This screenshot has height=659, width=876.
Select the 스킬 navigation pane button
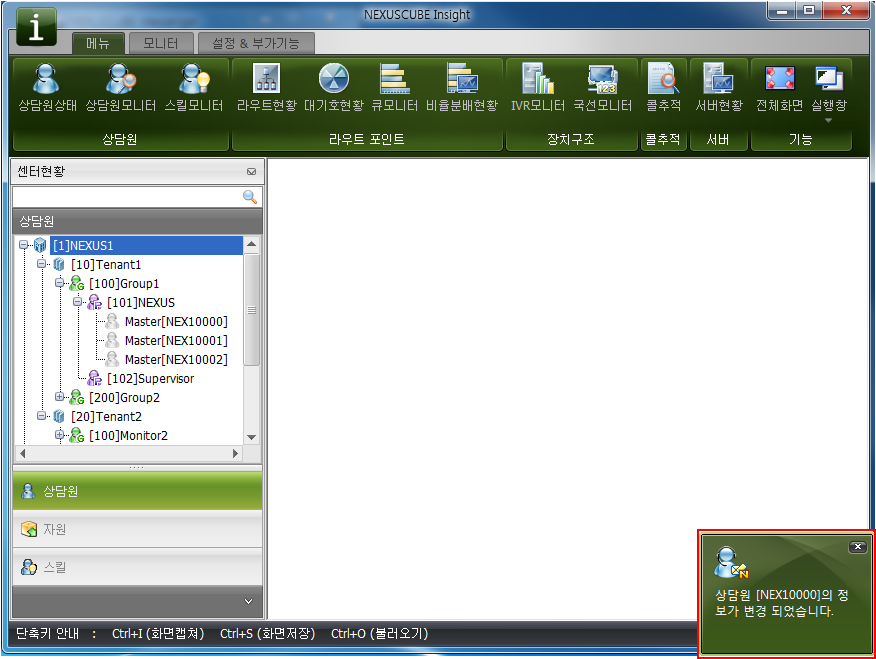137,567
